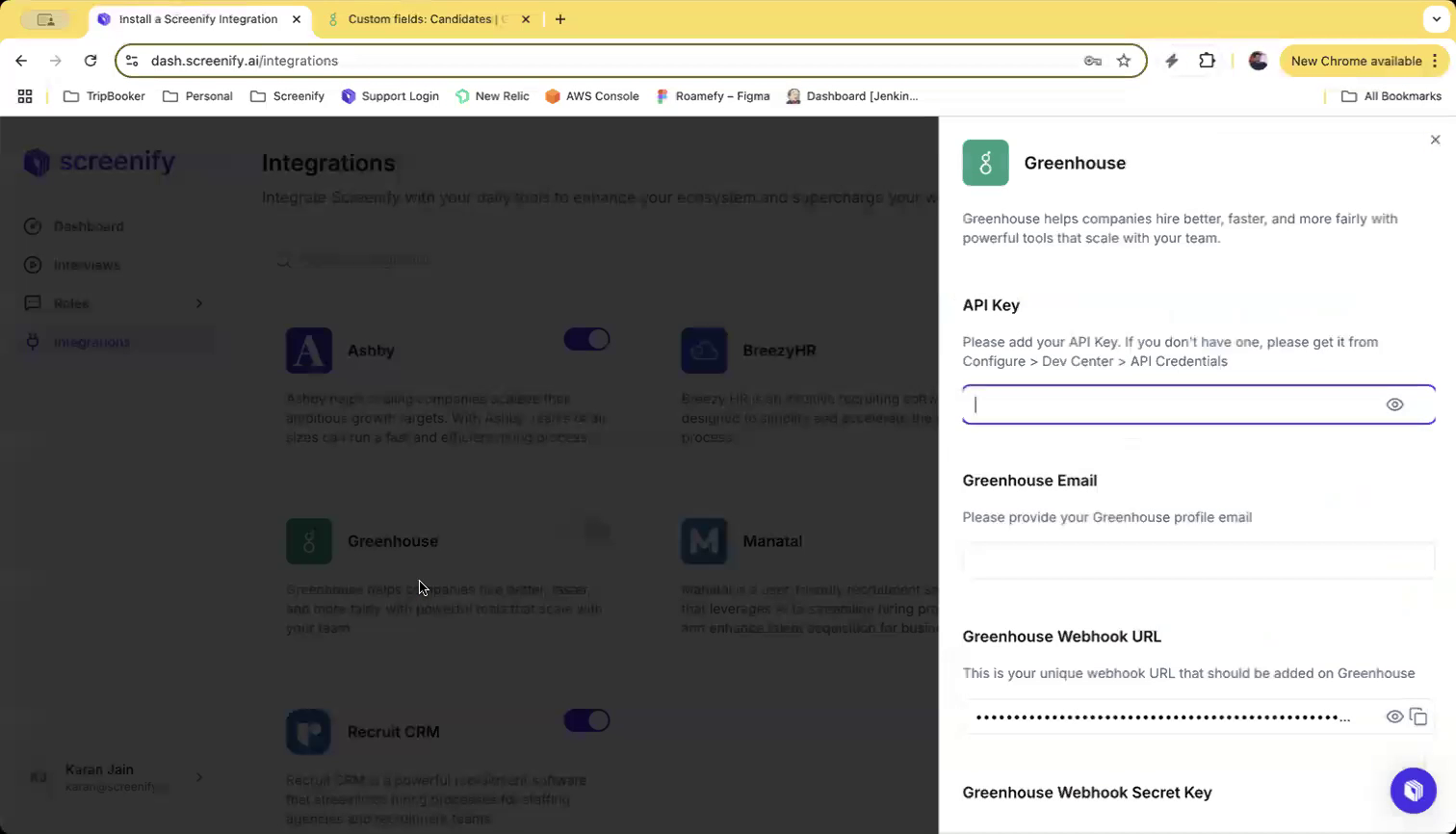The image size is (1456, 834).
Task: Go back to previous page
Action: 21,61
